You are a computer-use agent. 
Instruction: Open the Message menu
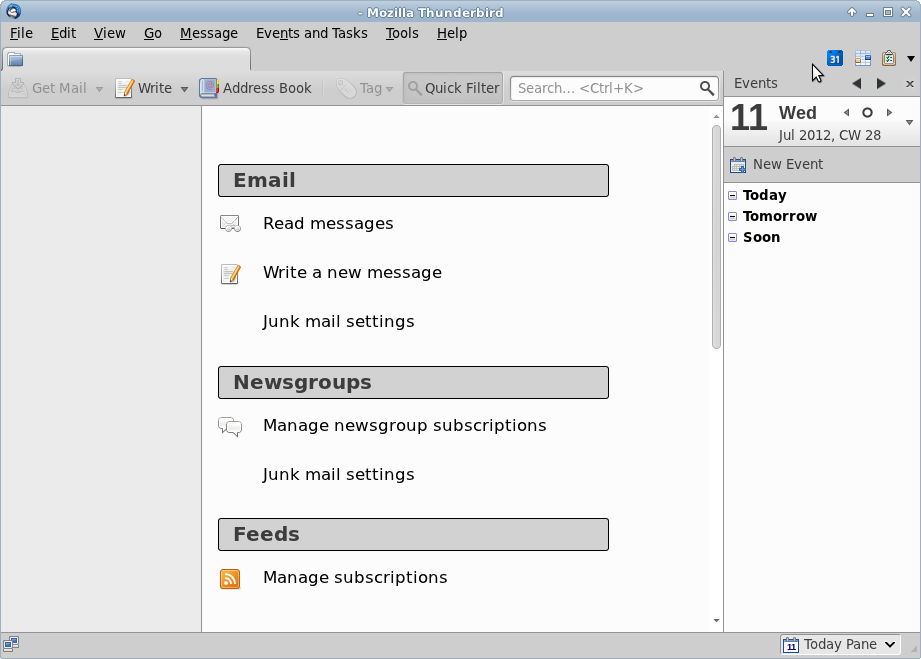[x=209, y=33]
